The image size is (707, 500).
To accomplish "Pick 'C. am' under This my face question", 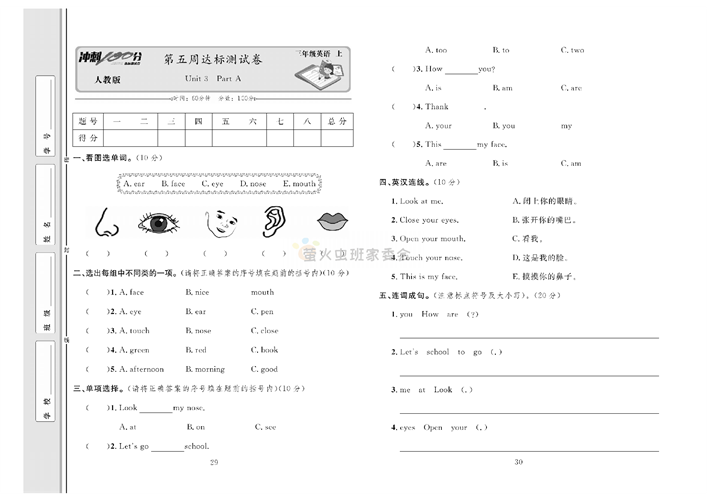I will tap(571, 163).
